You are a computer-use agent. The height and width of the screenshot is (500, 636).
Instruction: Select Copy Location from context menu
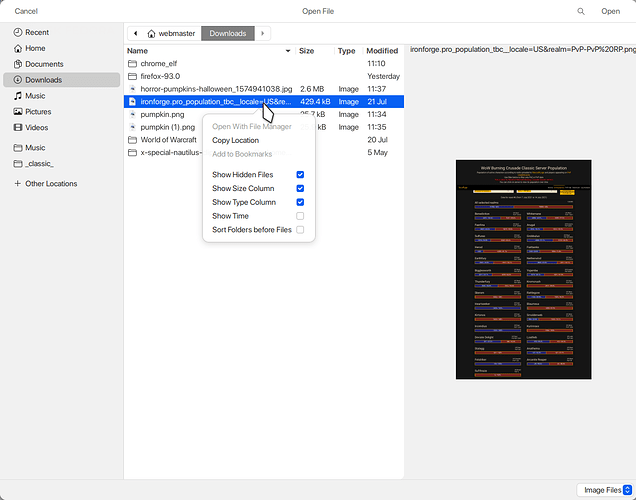point(235,140)
